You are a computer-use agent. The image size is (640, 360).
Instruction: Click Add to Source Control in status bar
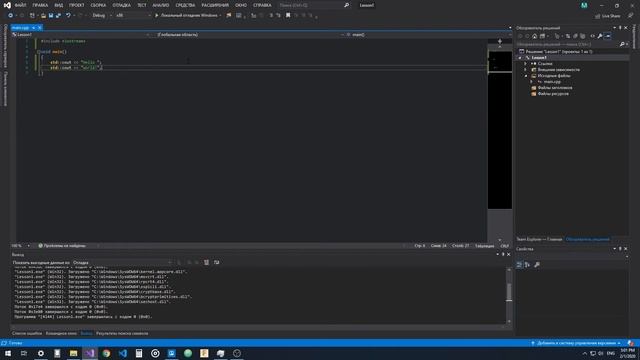tap(576, 343)
